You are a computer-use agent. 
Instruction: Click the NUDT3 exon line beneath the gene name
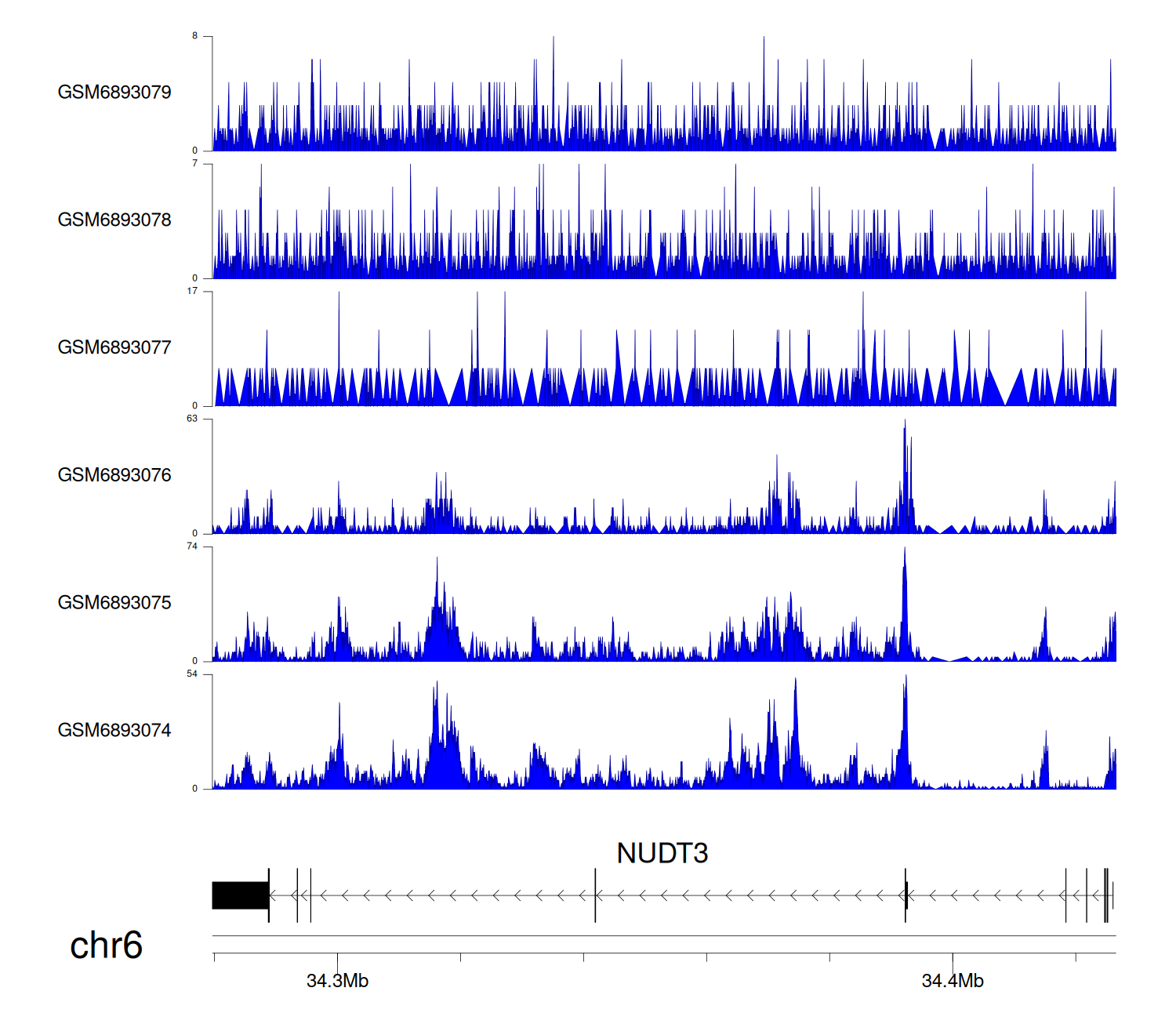click(x=595, y=895)
